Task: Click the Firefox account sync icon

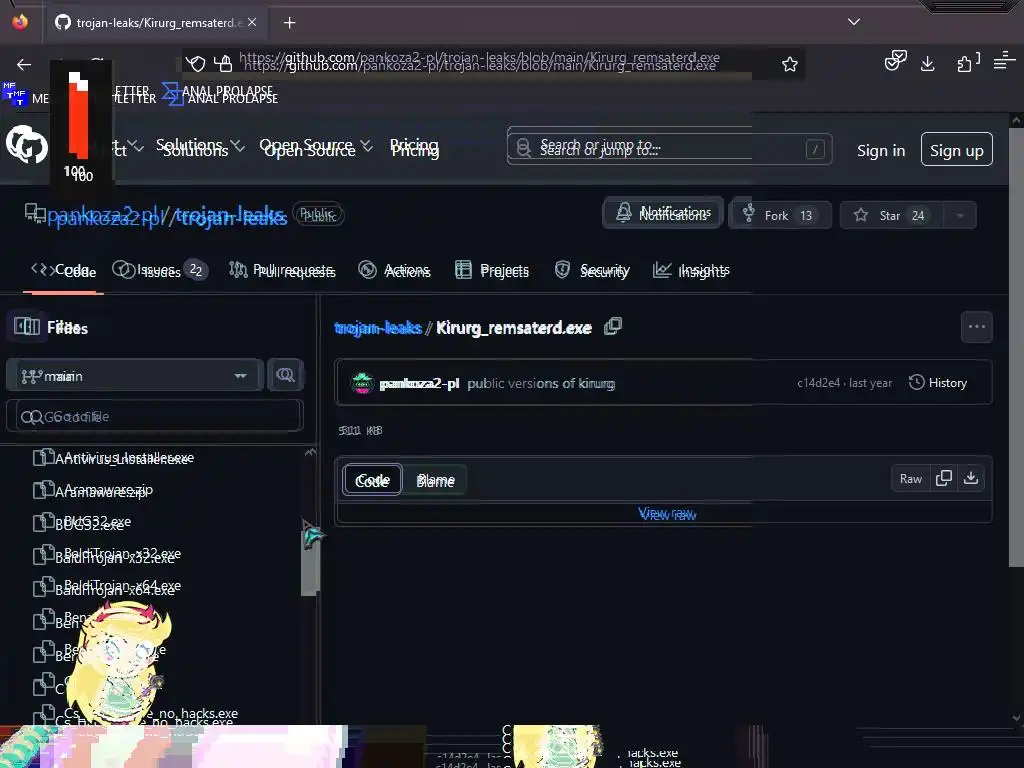Action: tap(895, 61)
